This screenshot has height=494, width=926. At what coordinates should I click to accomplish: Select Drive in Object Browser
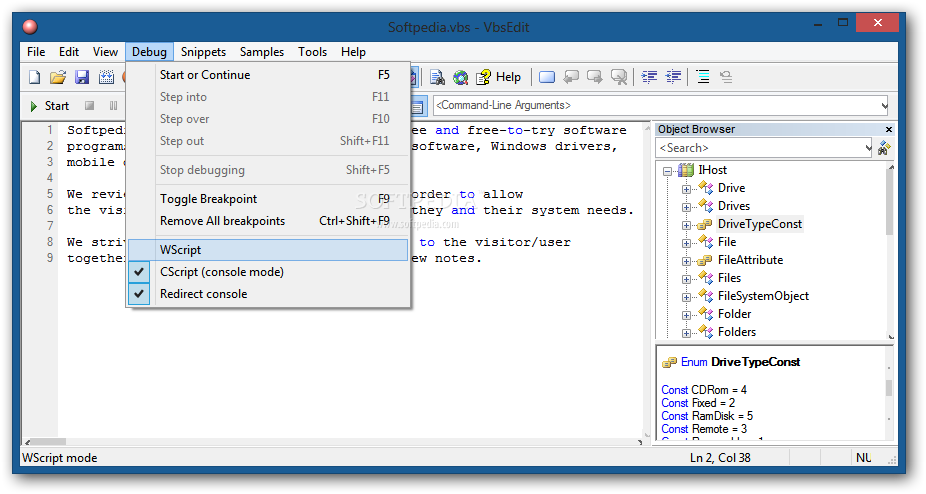(731, 188)
